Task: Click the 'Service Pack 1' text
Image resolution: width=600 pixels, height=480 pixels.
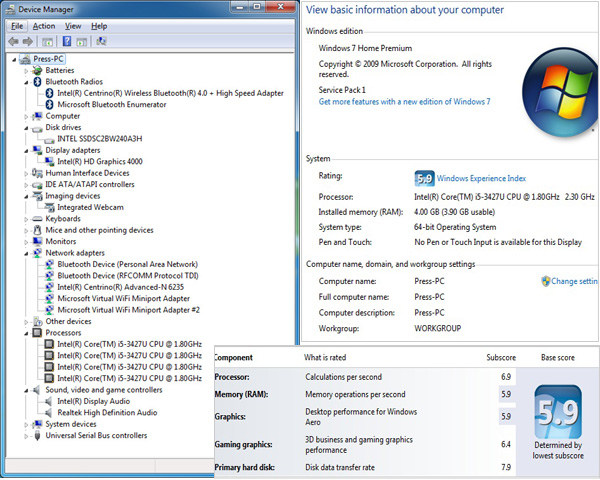Action: point(342,90)
